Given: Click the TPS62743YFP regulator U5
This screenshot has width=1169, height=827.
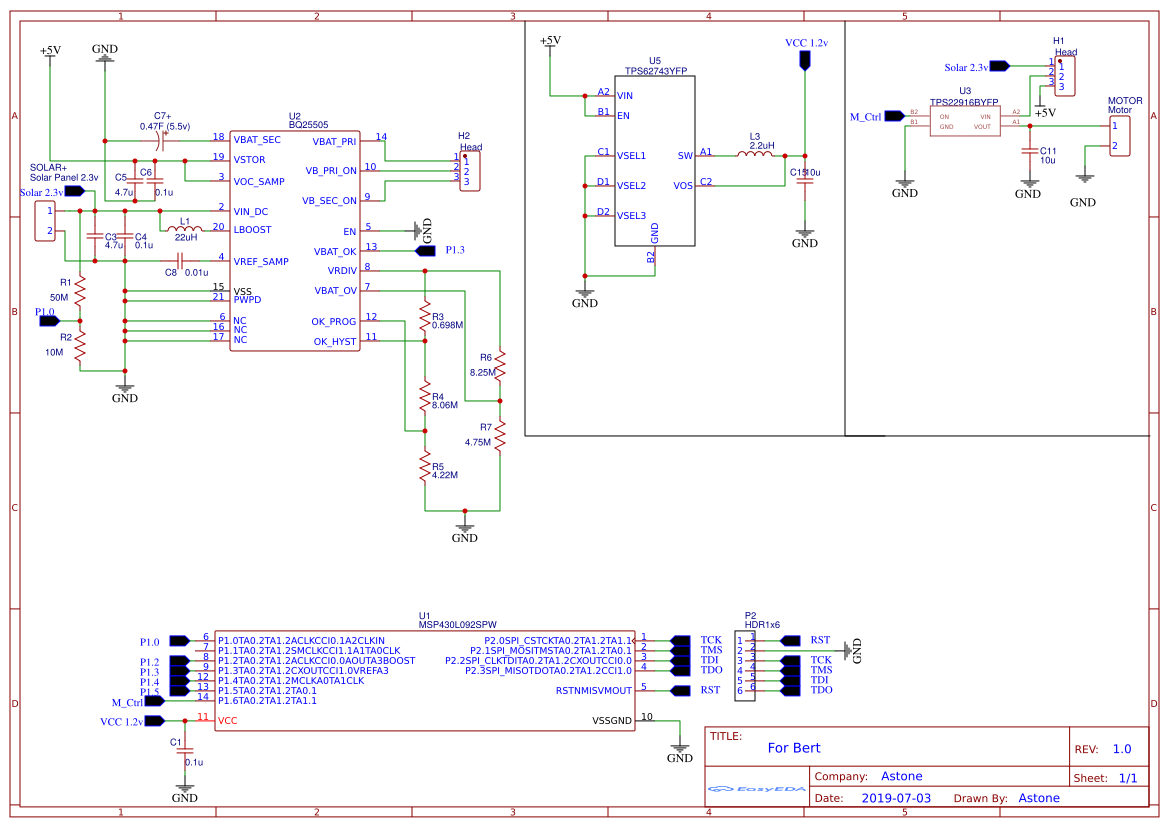Looking at the screenshot, I should [652, 160].
